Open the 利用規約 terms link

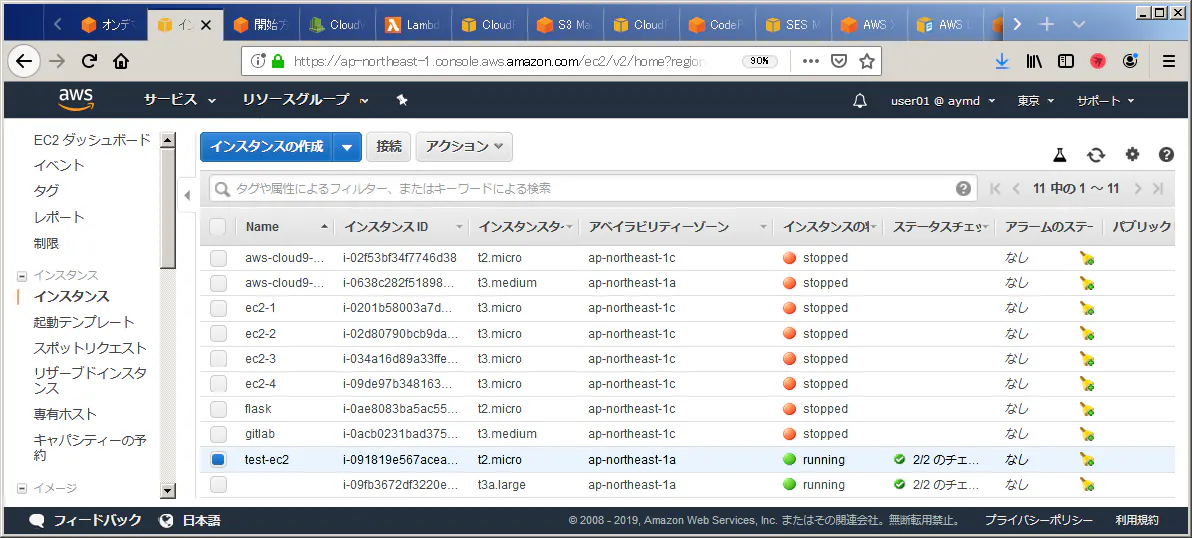[x=1137, y=521]
